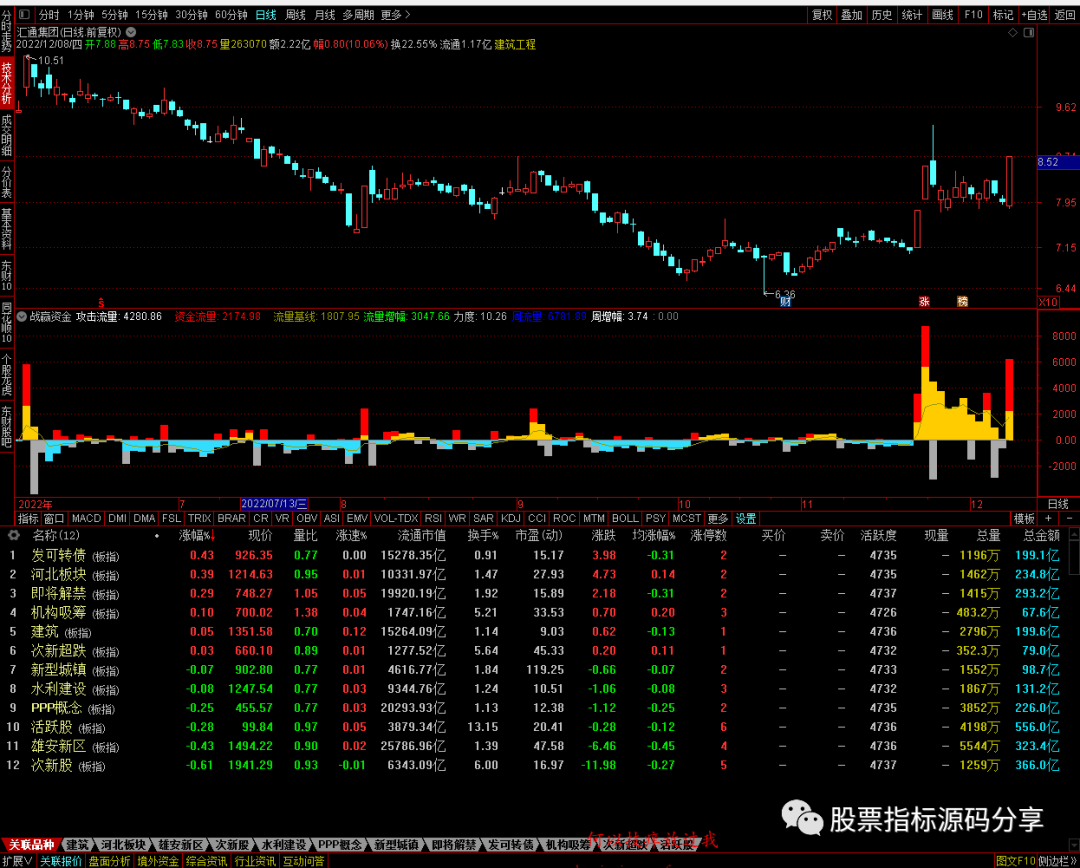Screen dimensions: 1080x868
Task: Select the 雄安新区 row in the list
Action: 539,746
